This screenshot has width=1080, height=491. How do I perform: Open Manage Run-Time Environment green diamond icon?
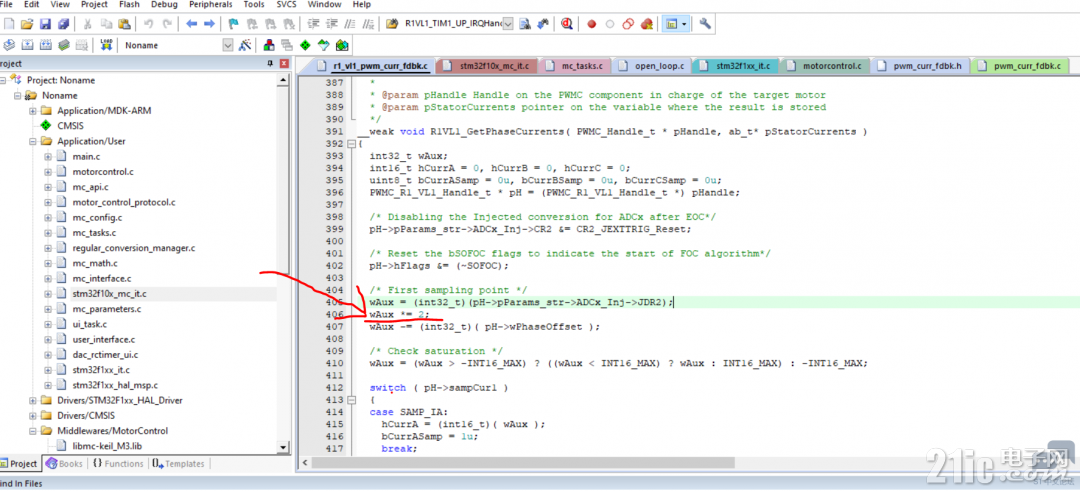[305, 45]
